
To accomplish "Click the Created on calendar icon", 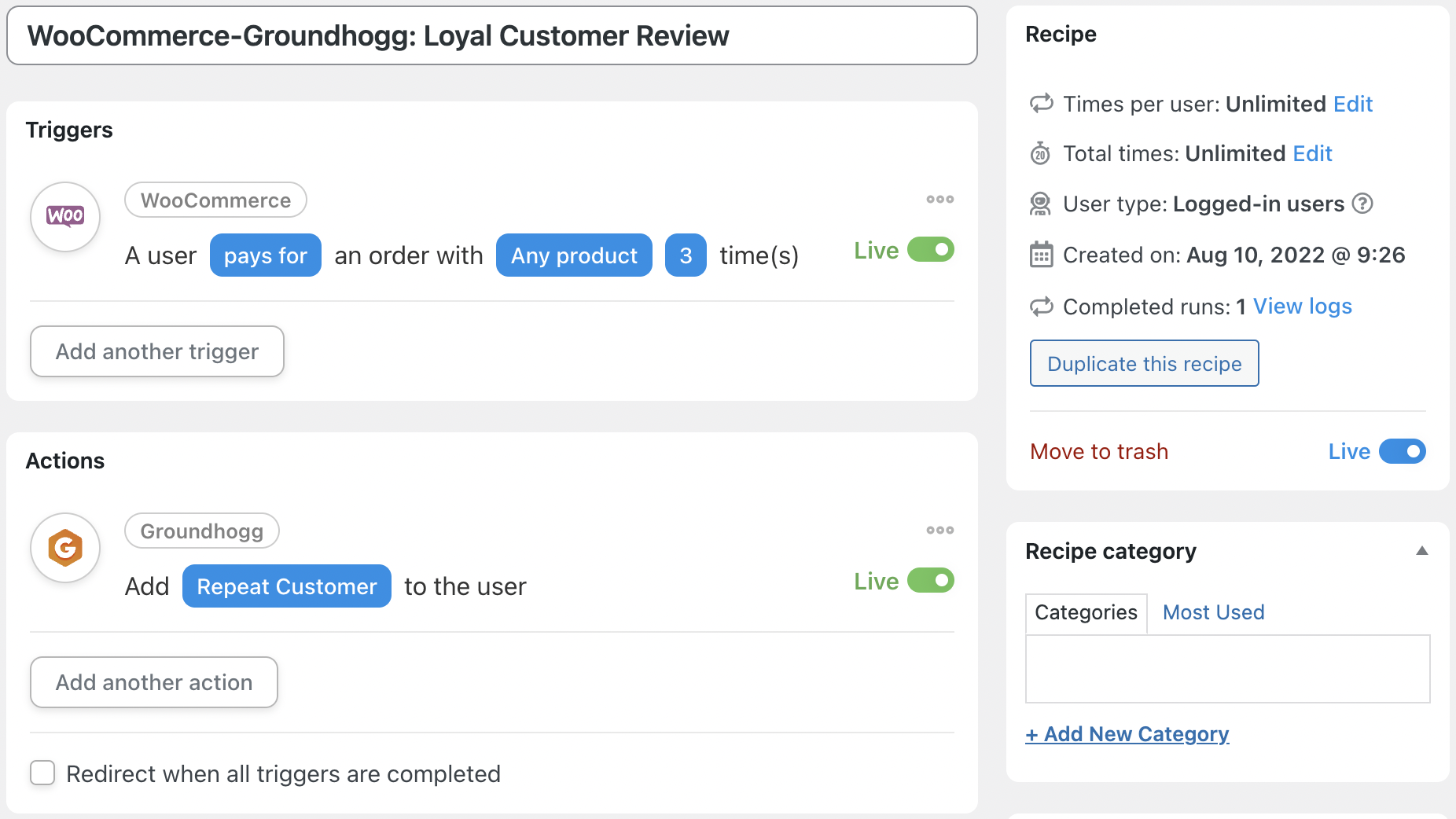I will click(1041, 255).
